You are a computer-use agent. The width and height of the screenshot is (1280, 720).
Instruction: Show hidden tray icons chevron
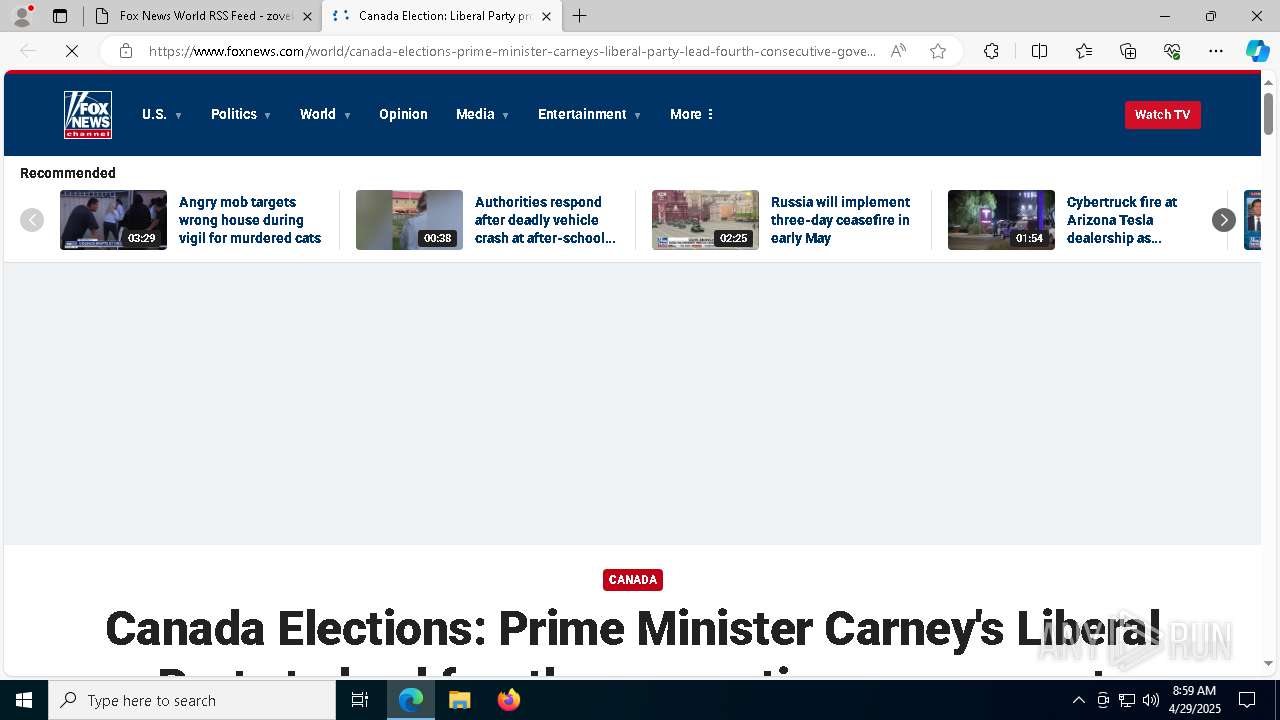coord(1078,700)
